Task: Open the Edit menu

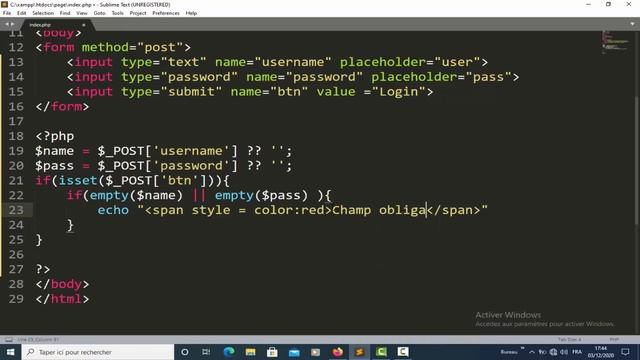Action: 22,13
